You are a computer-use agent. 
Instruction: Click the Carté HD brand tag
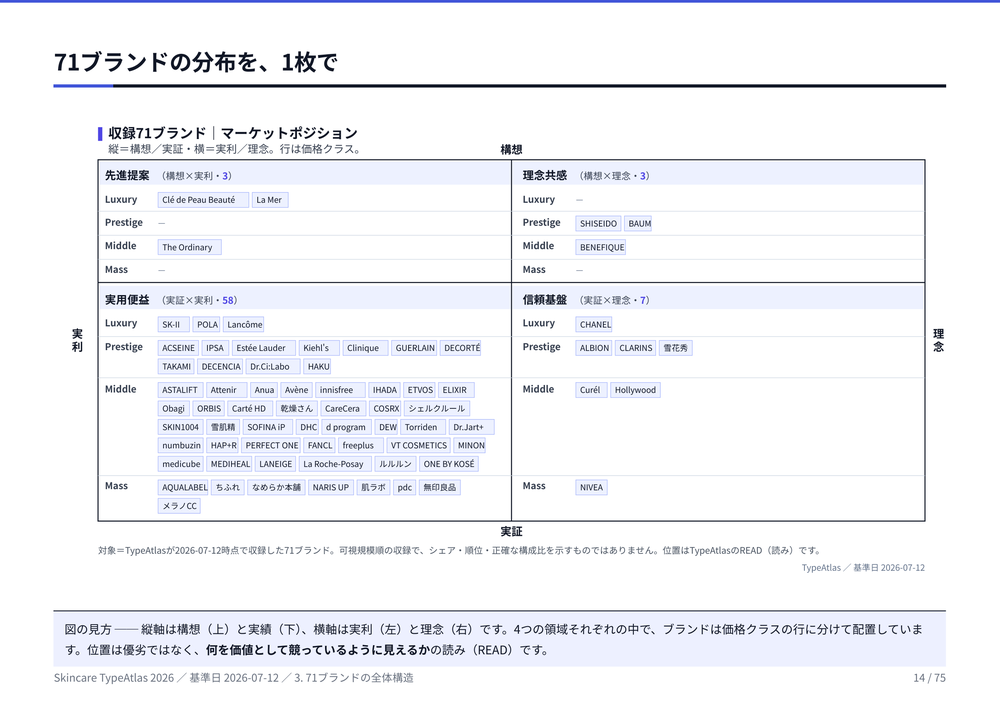[x=250, y=409]
